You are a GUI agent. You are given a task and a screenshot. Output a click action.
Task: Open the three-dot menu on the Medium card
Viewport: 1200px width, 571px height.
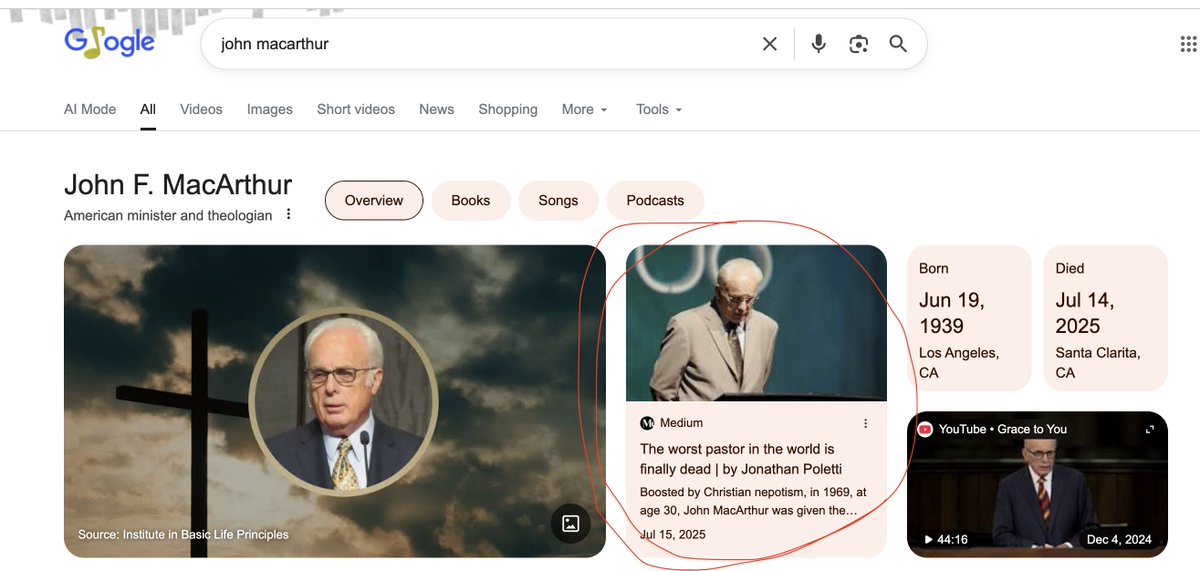pyautogui.click(x=866, y=423)
